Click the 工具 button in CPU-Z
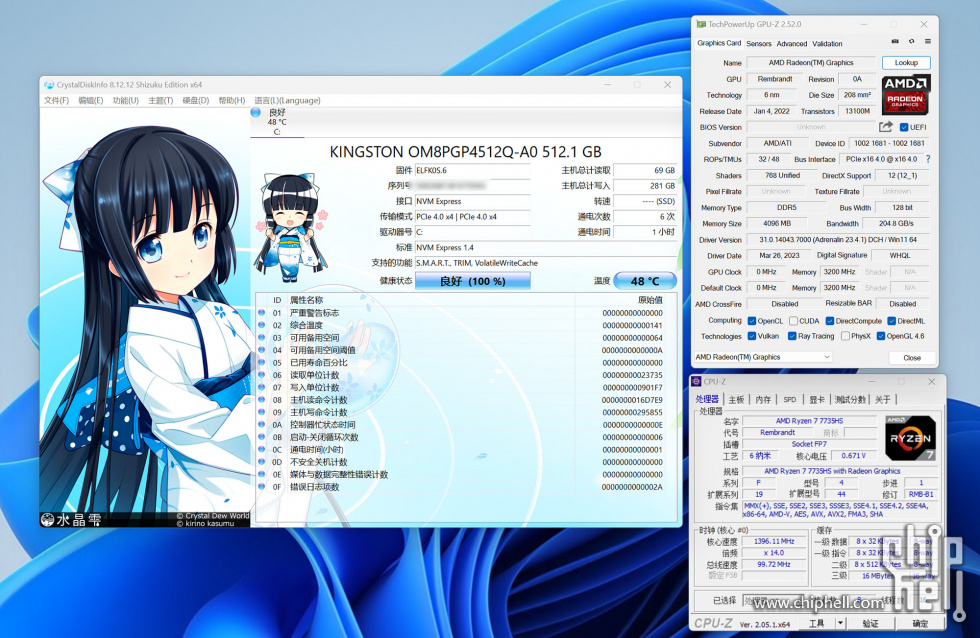This screenshot has width=980, height=638. tap(816, 623)
